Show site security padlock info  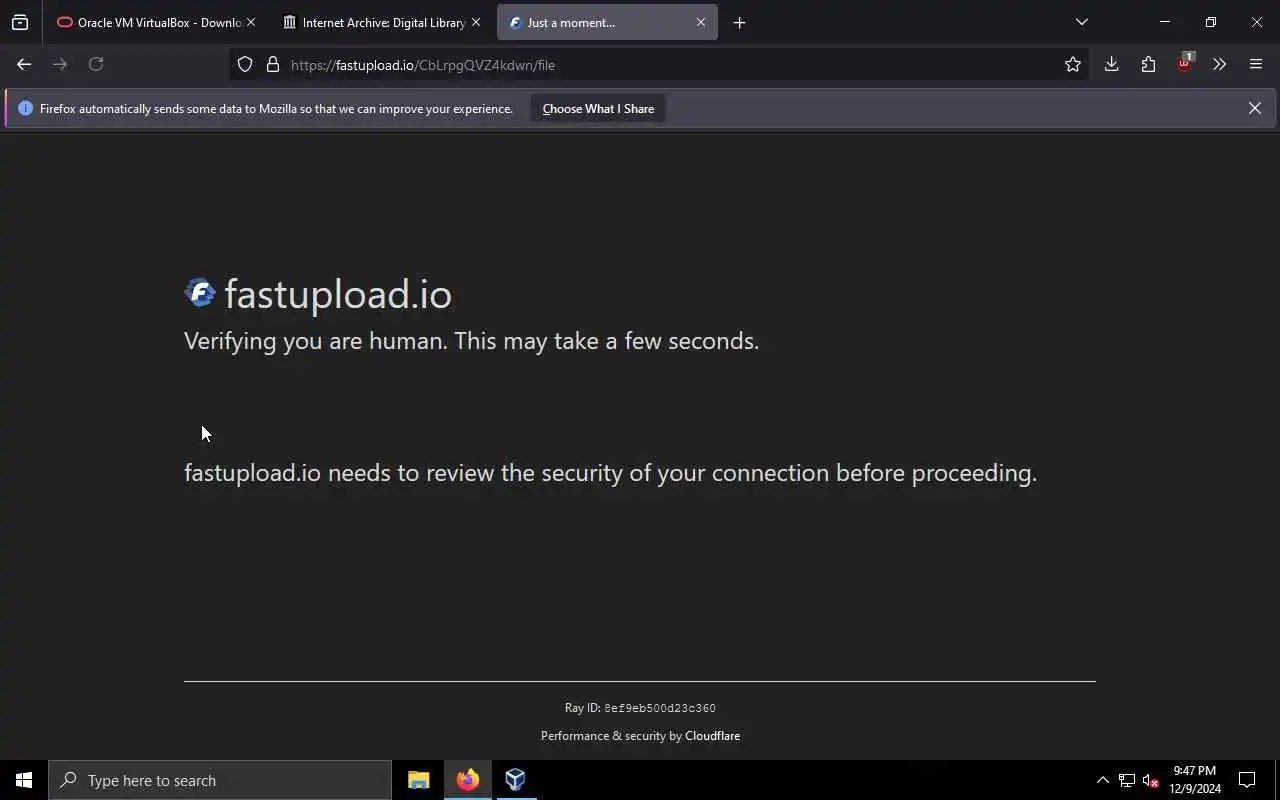tap(272, 64)
